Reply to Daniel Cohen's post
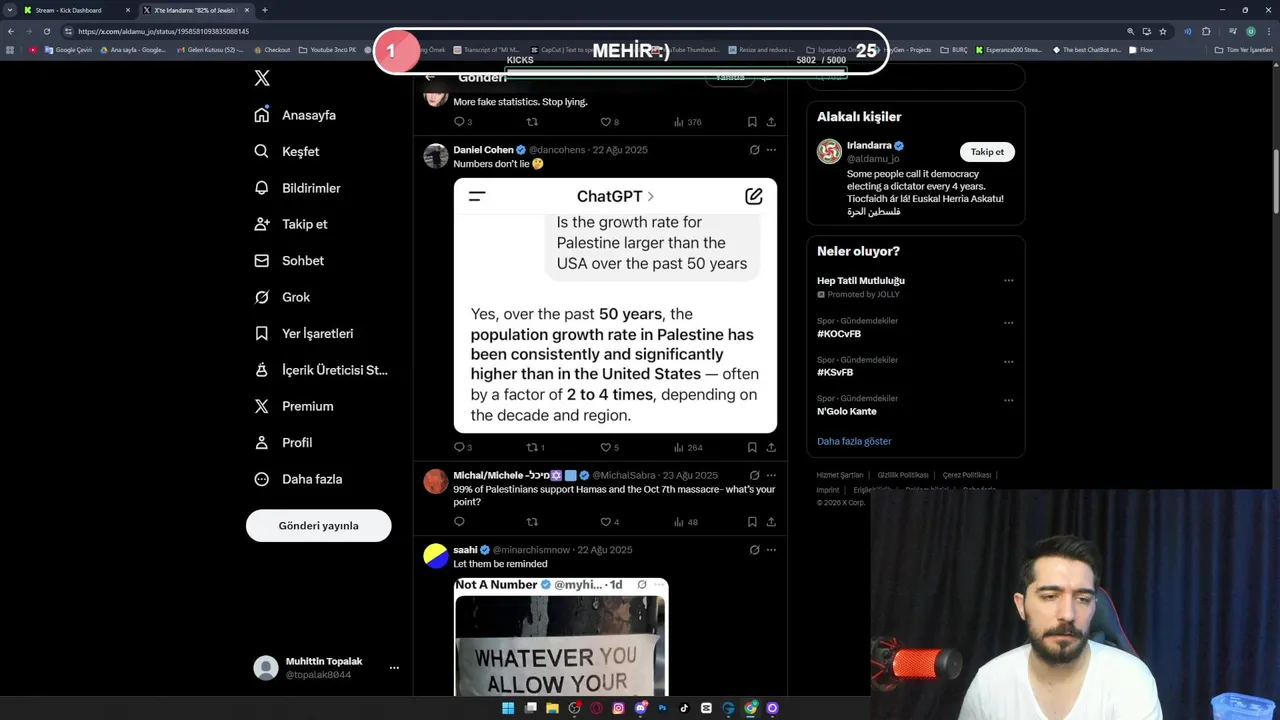 tap(460, 447)
